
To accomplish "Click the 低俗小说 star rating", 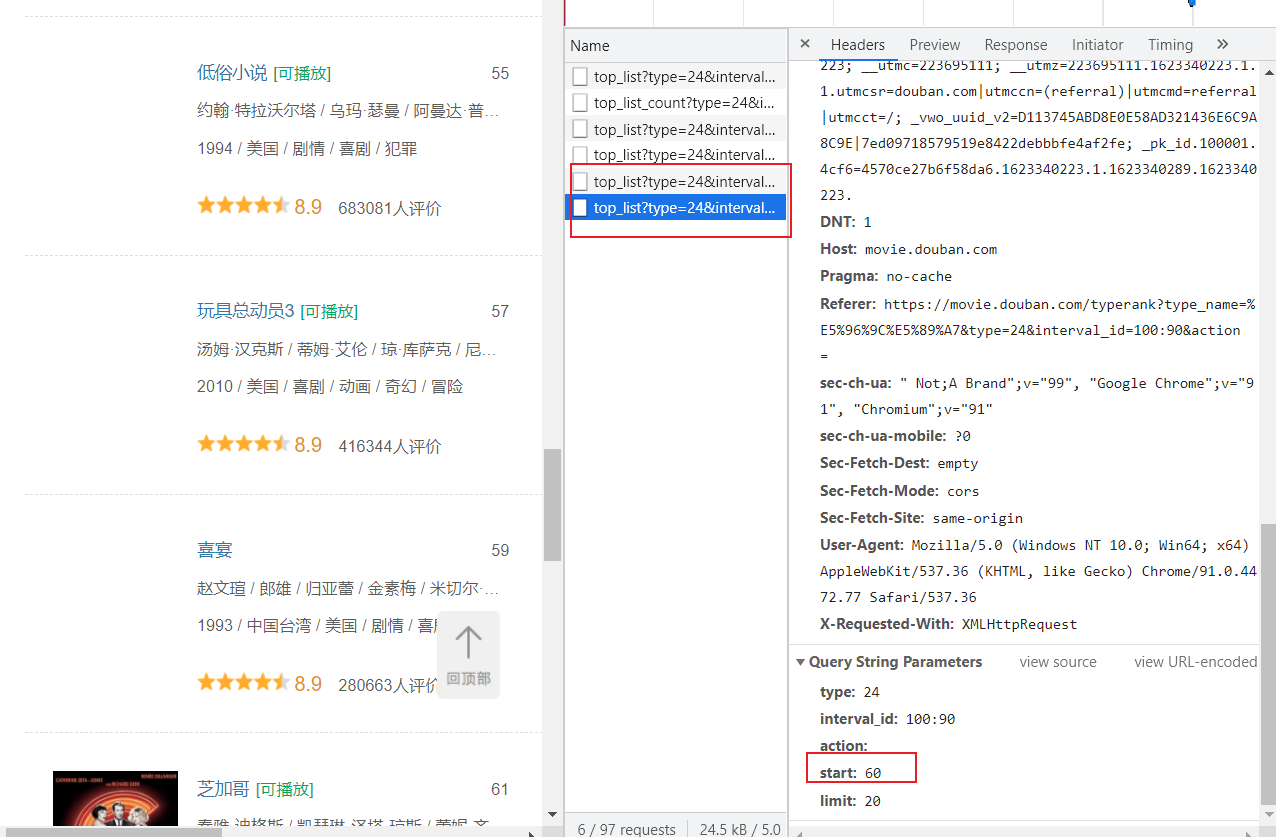I will (244, 206).
